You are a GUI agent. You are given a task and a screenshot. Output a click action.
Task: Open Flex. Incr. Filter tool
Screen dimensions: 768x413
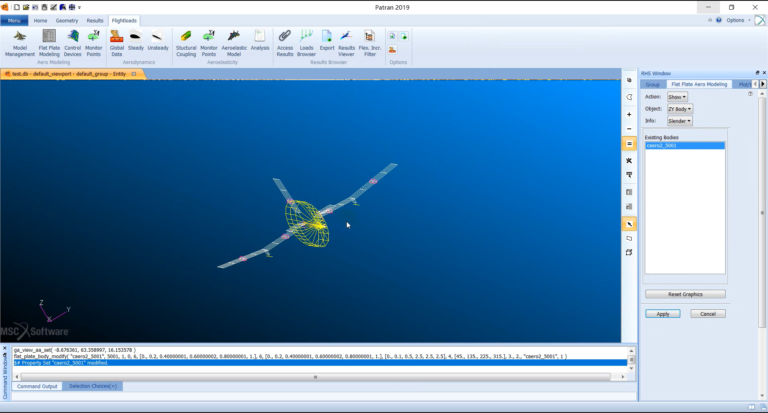pos(370,43)
